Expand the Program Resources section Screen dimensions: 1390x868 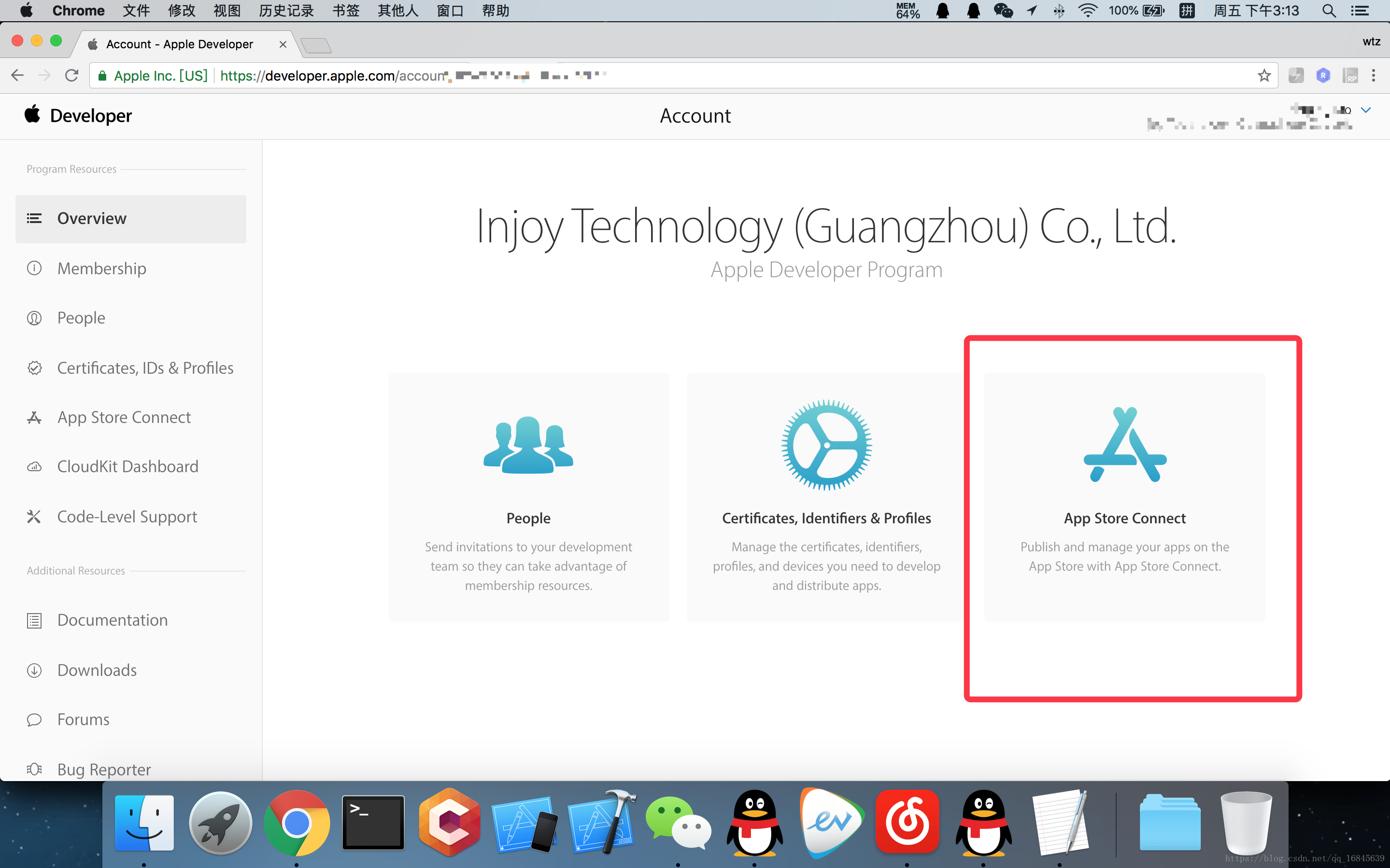(x=70, y=168)
